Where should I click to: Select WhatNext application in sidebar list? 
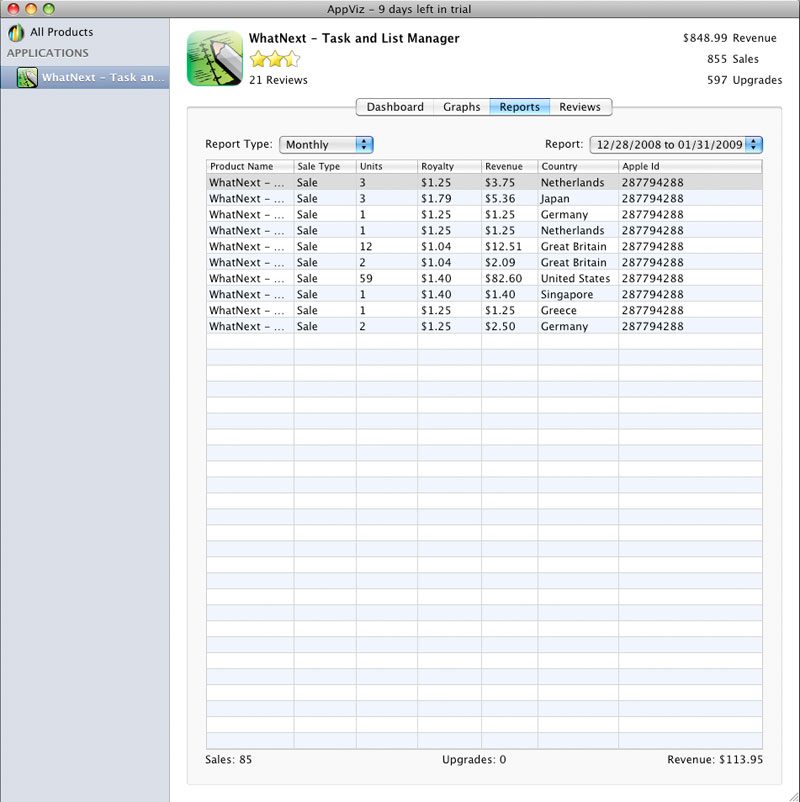[103, 77]
